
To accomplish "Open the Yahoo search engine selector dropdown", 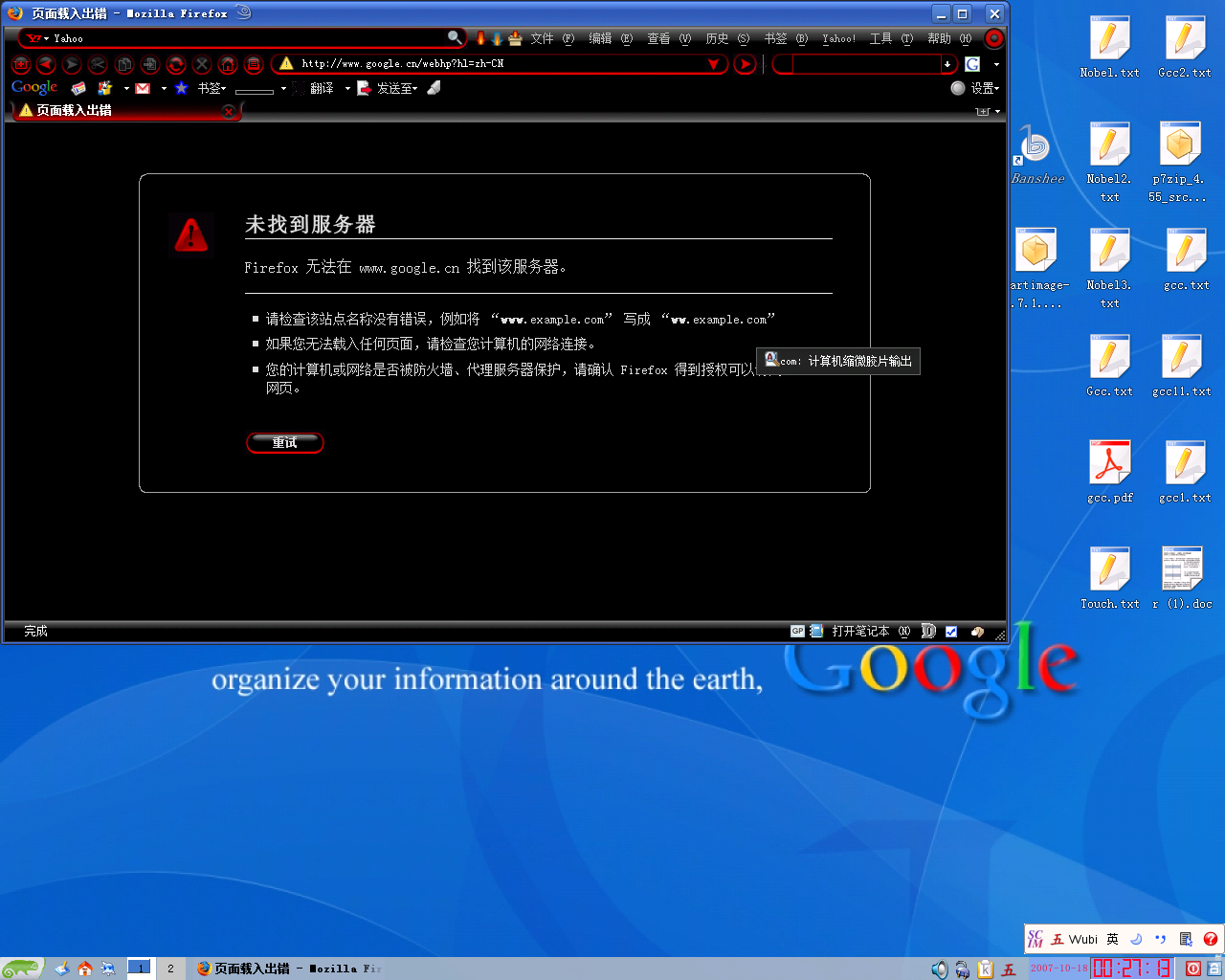I will click(37, 38).
